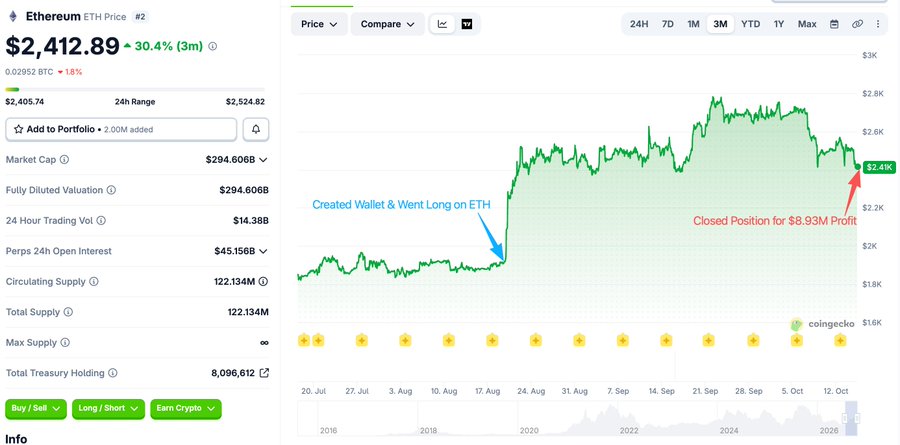Screen dimensions: 900x445
Task: Click info icon after 122.134M circulating value
Action: [x=263, y=281]
